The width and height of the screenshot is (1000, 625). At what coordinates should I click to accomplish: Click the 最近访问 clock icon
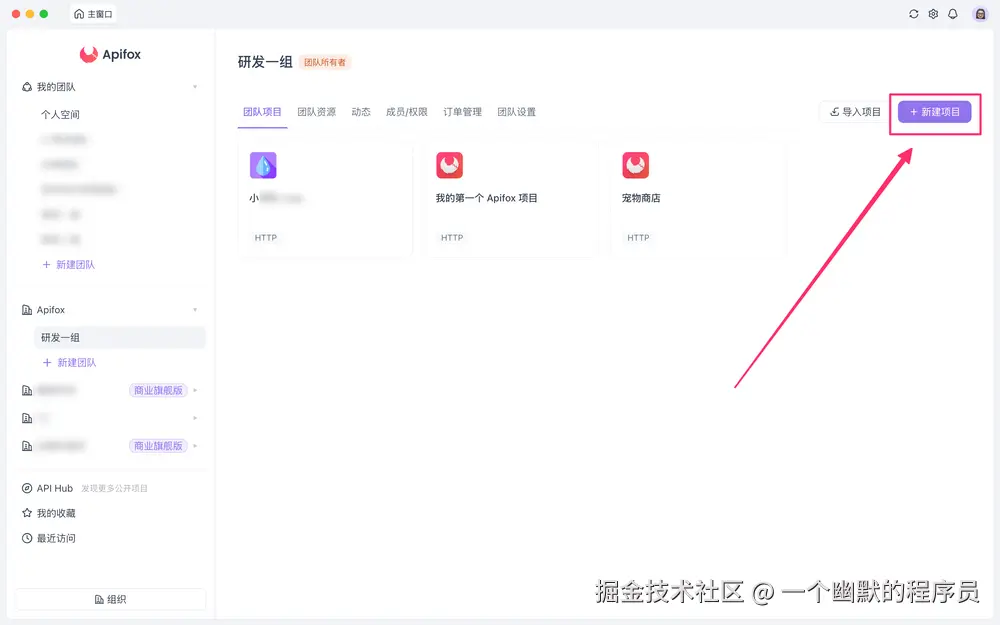[27, 538]
